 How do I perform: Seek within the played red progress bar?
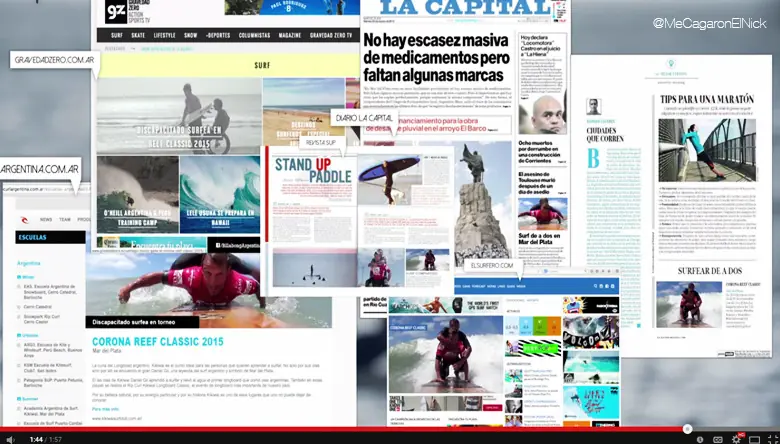tap(343, 429)
